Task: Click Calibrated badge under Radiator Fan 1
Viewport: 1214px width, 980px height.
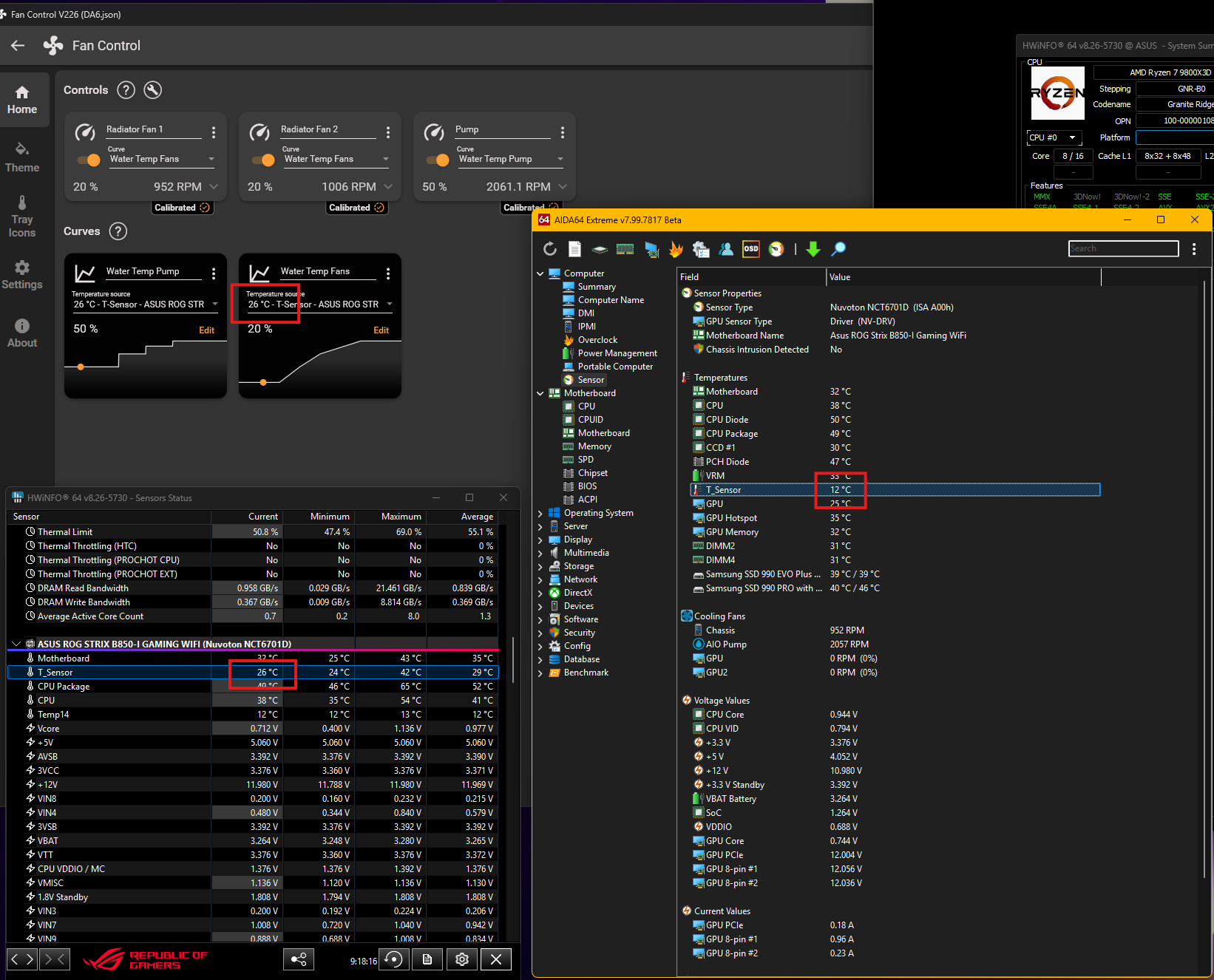Action: (x=183, y=208)
